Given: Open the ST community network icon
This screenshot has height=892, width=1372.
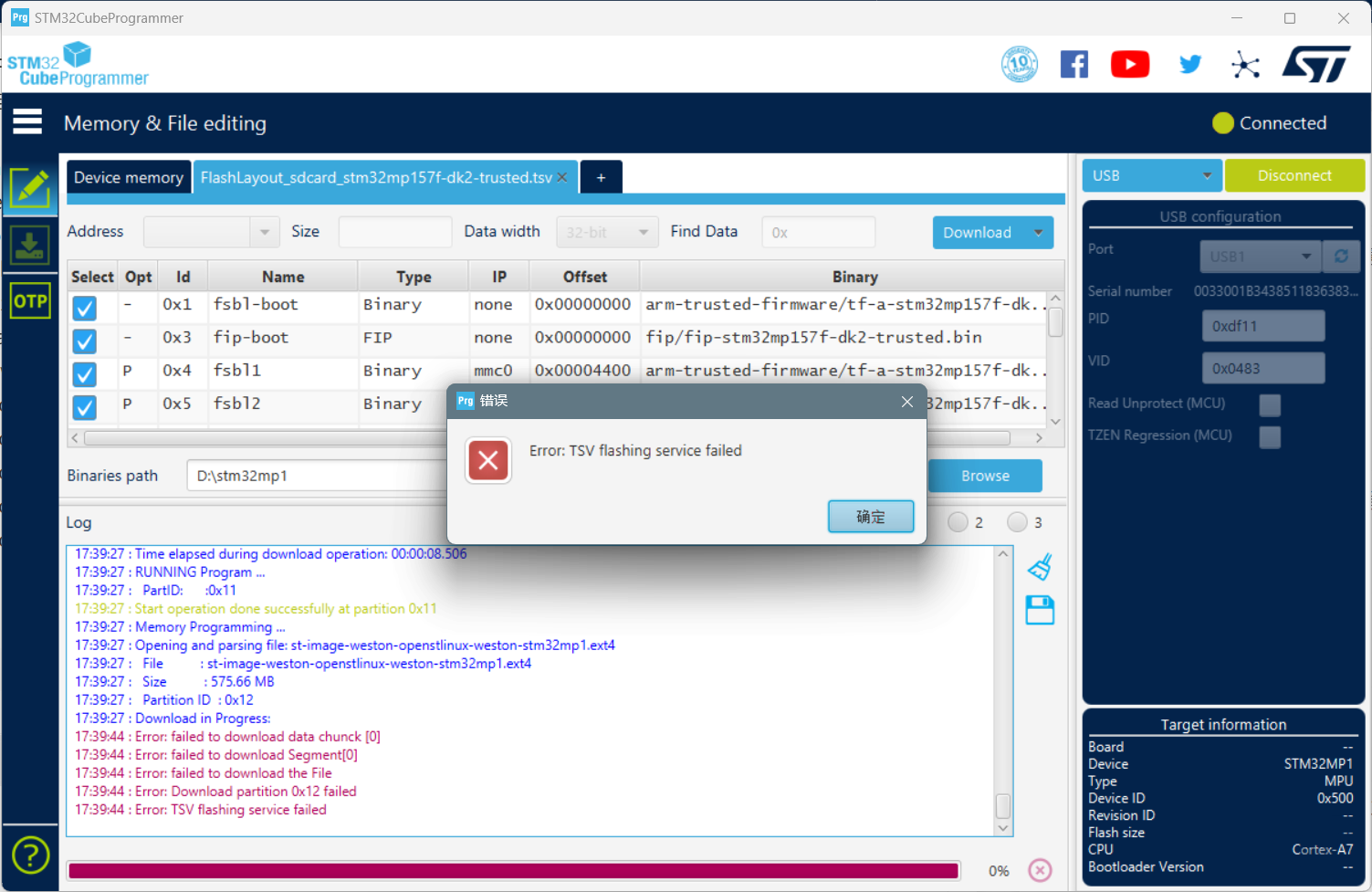Looking at the screenshot, I should tap(1245, 64).
